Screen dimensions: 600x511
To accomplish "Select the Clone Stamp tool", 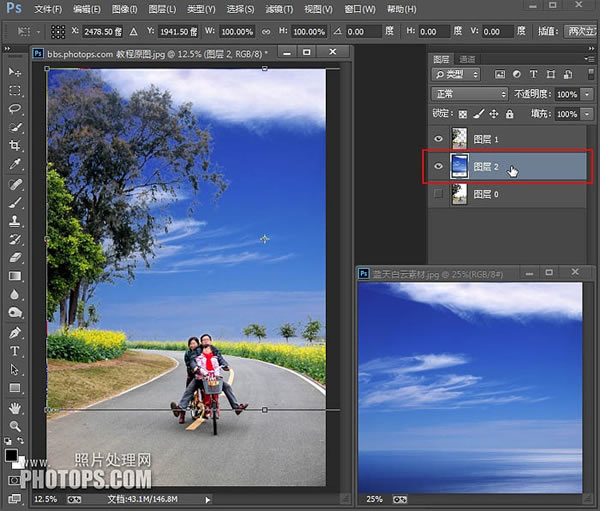I will point(15,221).
